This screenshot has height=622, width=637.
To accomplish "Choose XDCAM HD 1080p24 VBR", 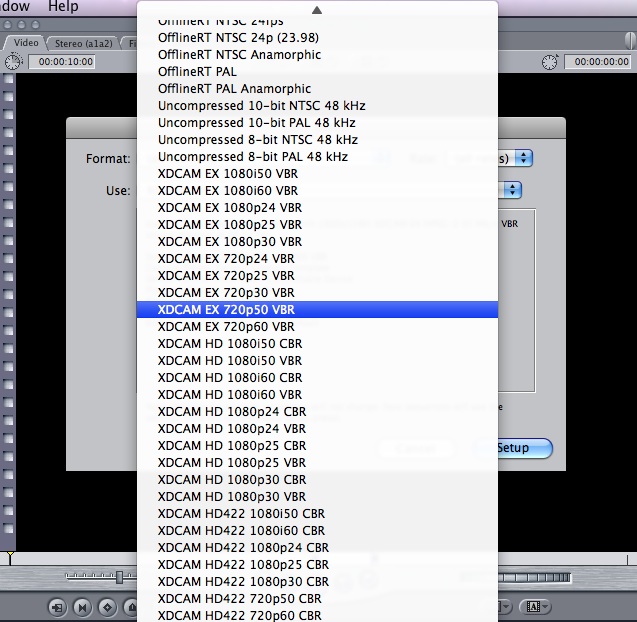I will coord(317,429).
